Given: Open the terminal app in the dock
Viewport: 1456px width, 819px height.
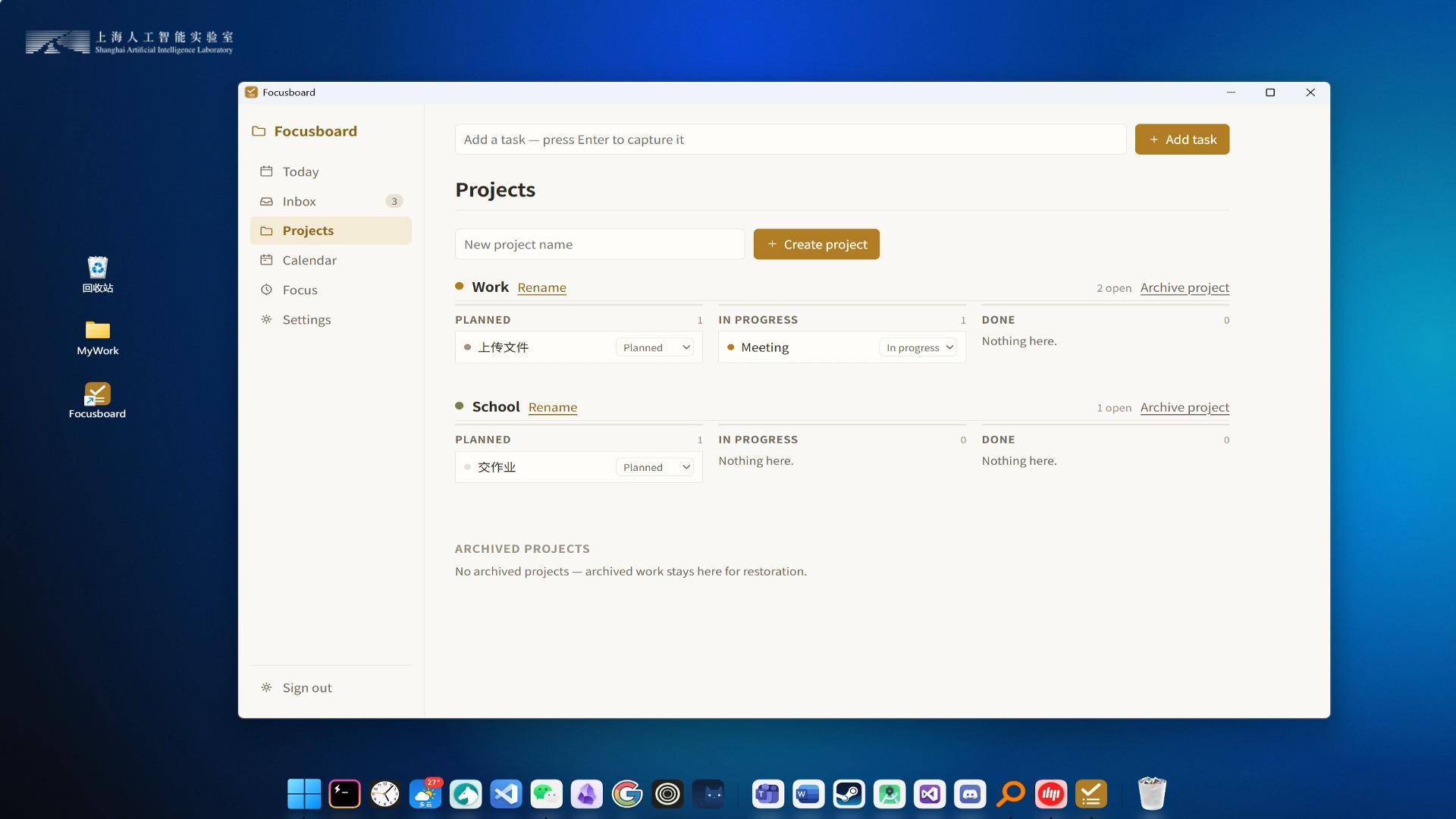Looking at the screenshot, I should point(344,794).
